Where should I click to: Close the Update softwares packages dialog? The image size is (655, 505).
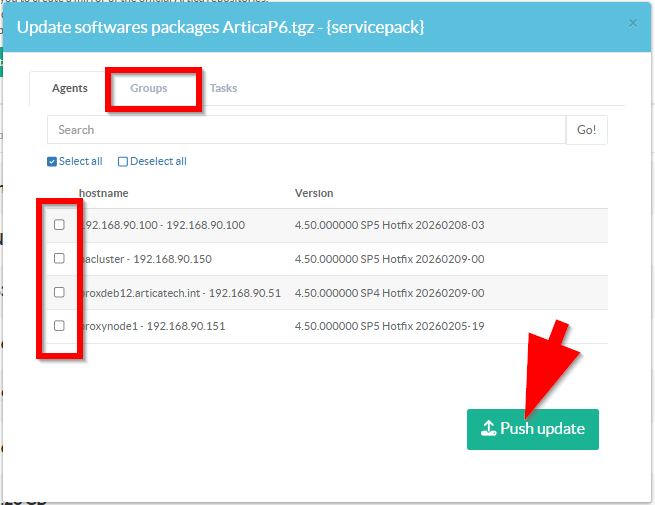pos(632,22)
